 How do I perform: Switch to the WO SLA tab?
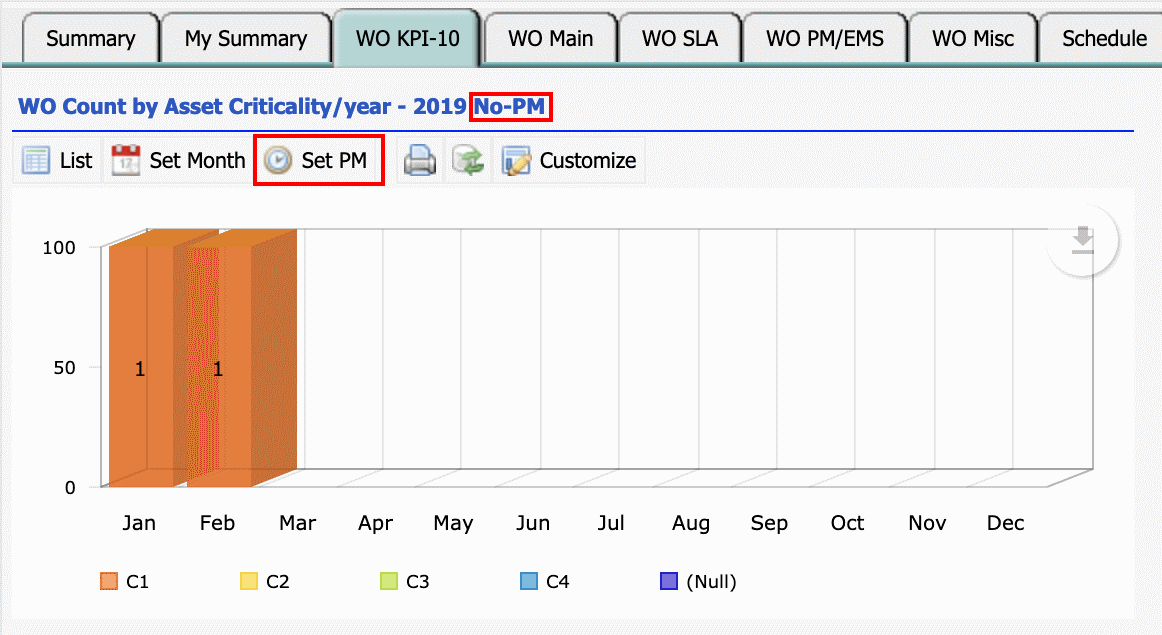(x=680, y=38)
